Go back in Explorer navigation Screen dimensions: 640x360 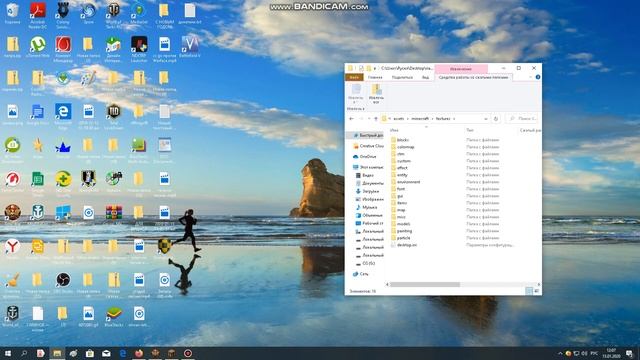(x=351, y=118)
